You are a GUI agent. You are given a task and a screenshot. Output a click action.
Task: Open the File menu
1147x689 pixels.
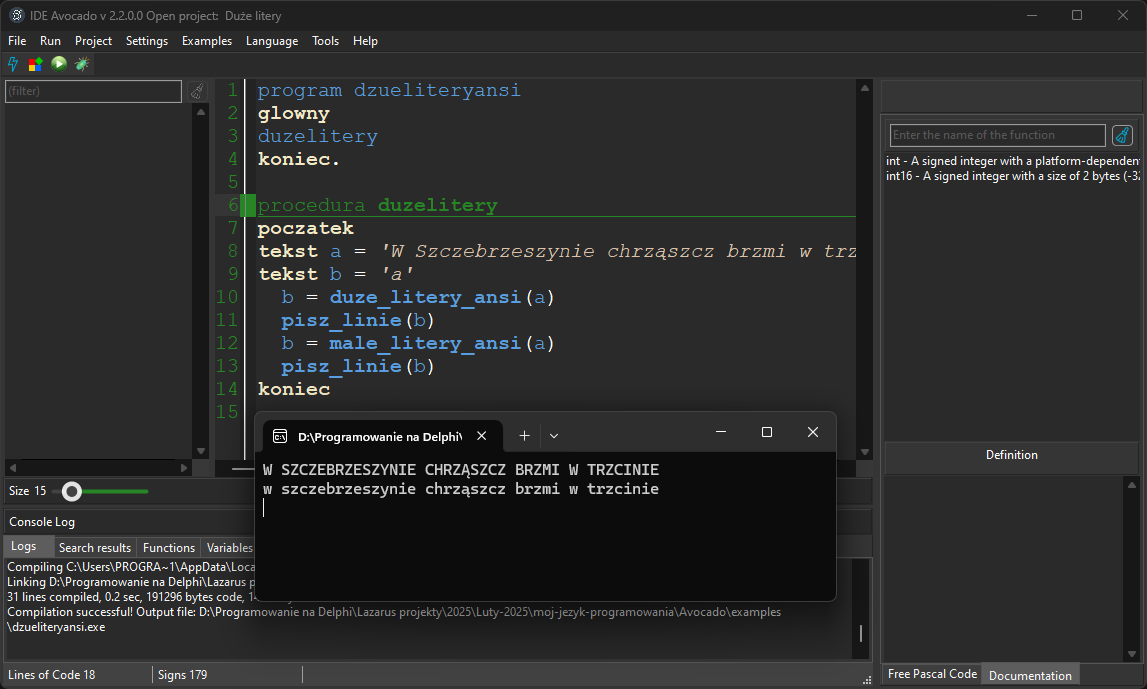pos(17,41)
